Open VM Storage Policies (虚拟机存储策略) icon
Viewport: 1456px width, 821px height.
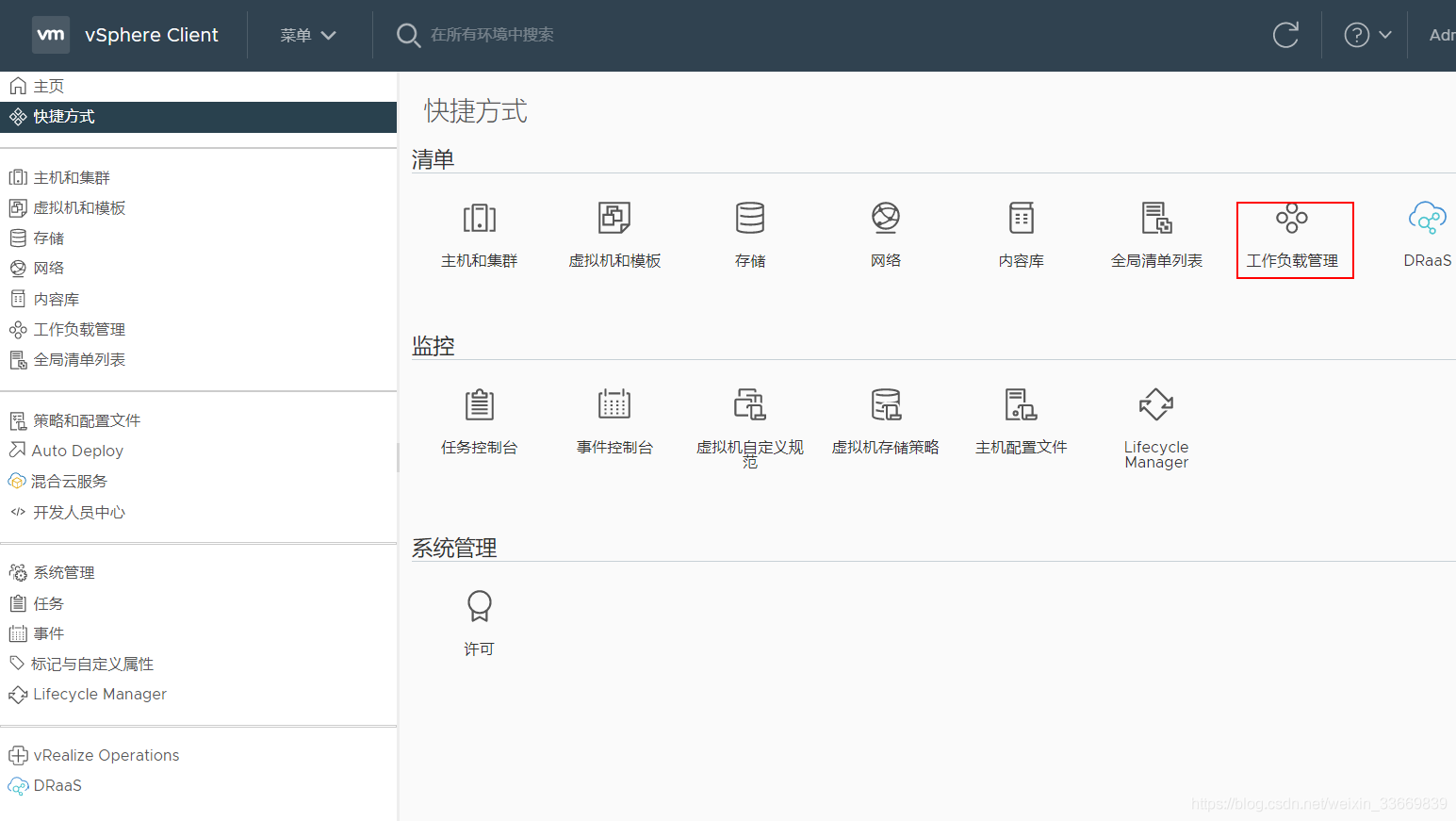click(x=886, y=405)
